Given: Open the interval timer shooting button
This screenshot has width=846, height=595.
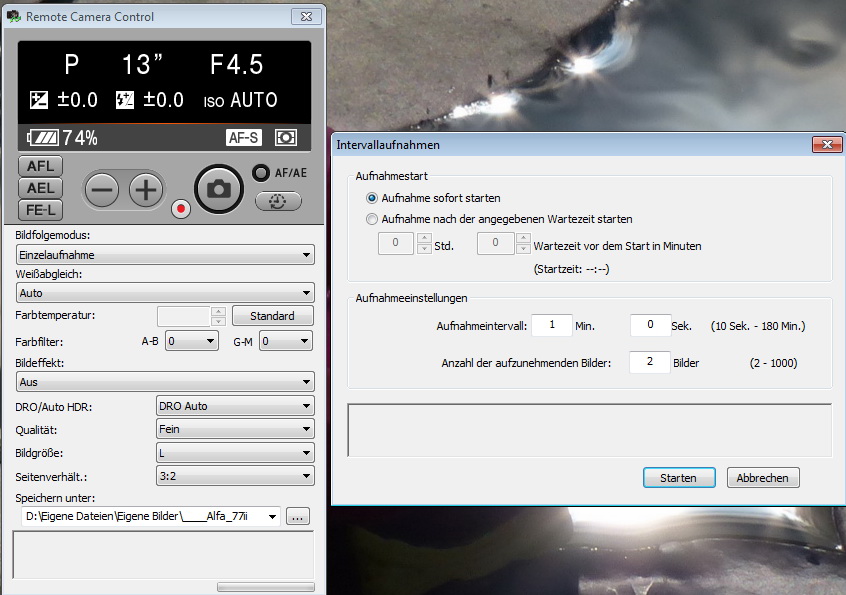Looking at the screenshot, I should [x=278, y=201].
